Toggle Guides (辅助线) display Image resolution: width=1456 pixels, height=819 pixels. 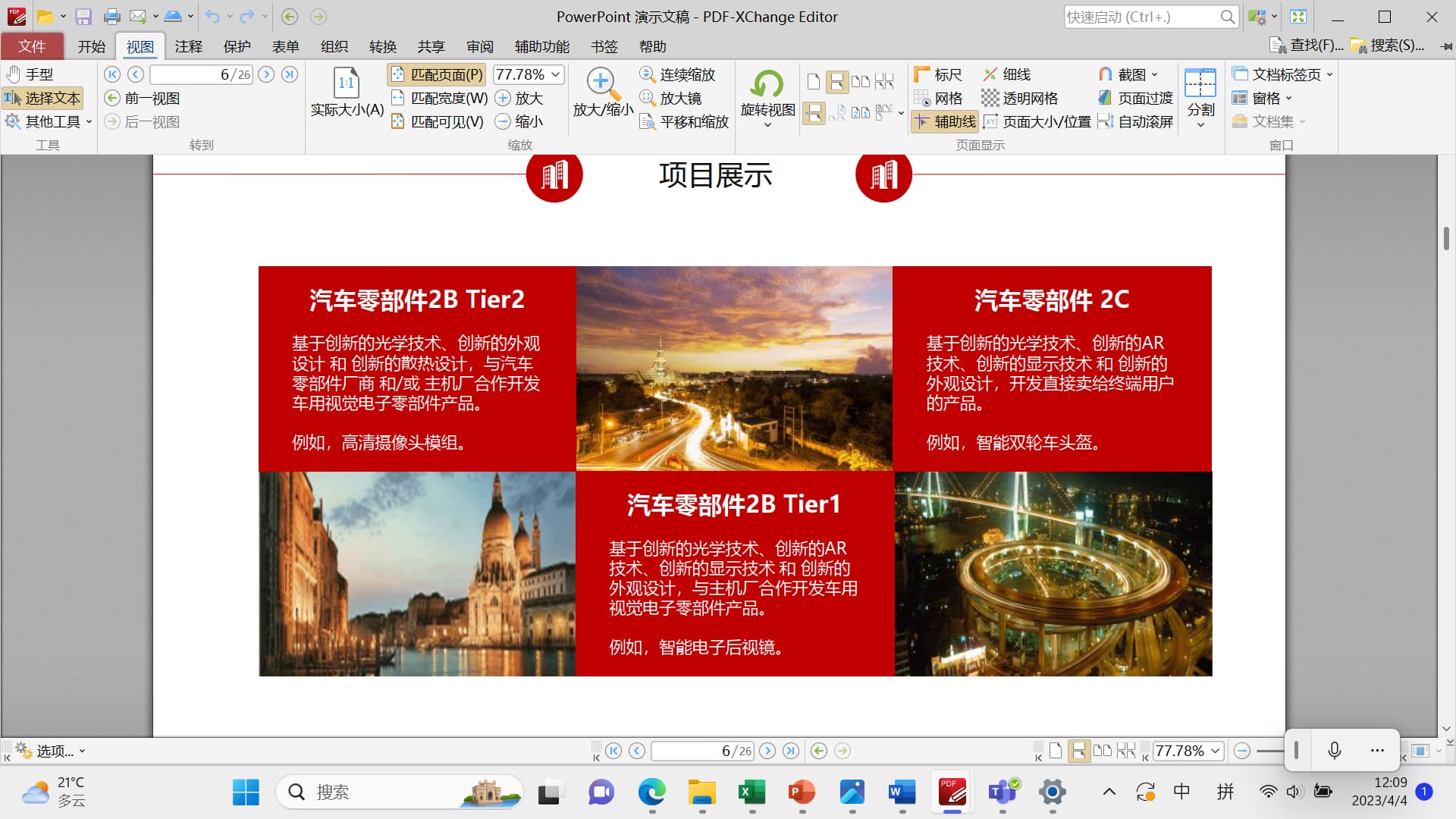tap(944, 122)
